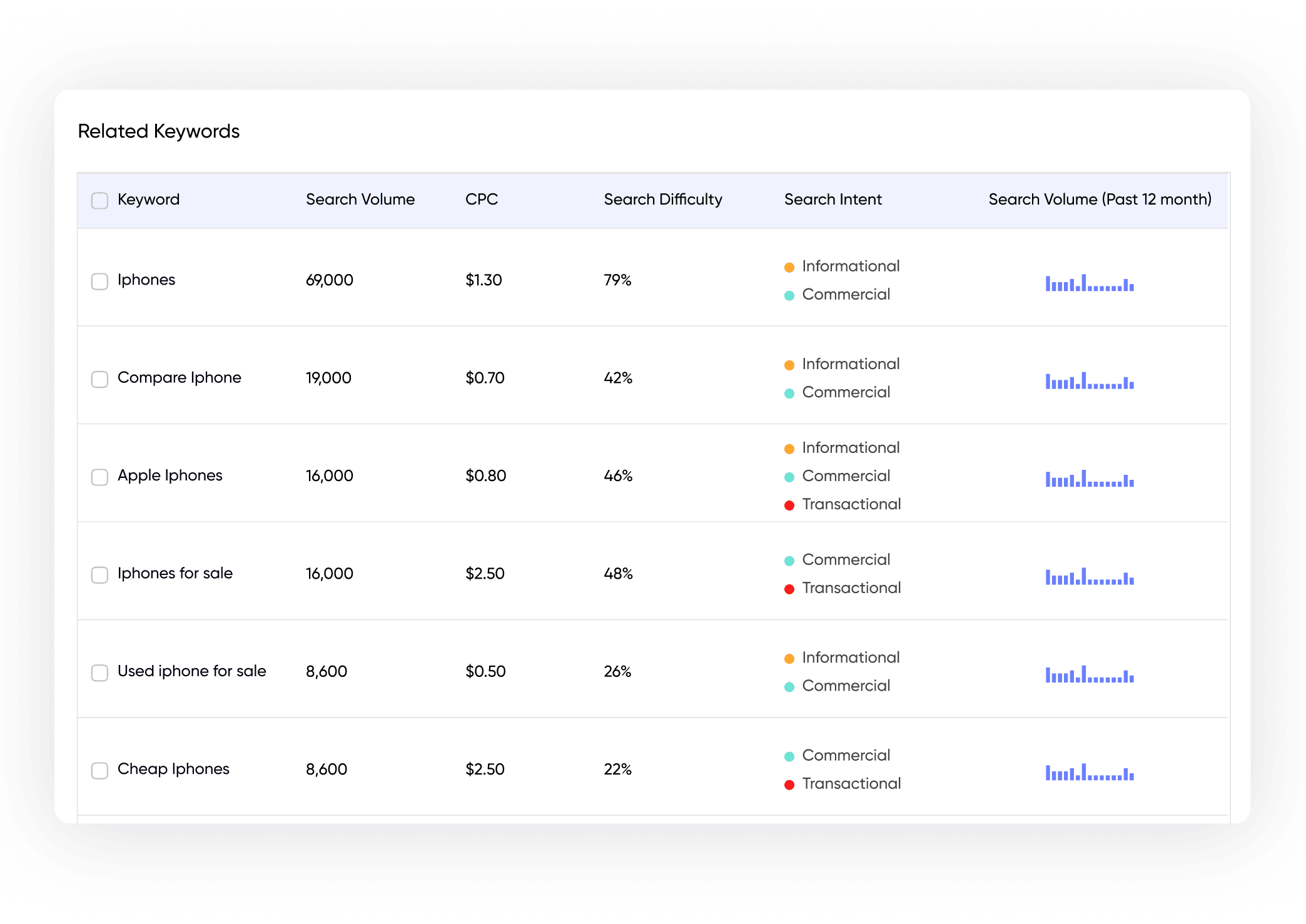Check the Apple Iphones row checkbox
This screenshot has height=924, width=1306.
pyautogui.click(x=99, y=477)
